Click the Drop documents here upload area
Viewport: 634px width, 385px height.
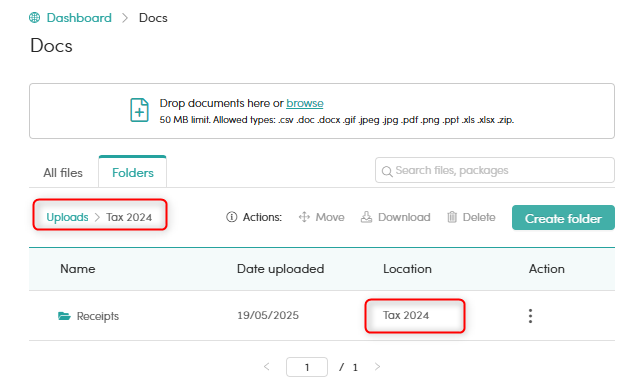click(322, 111)
